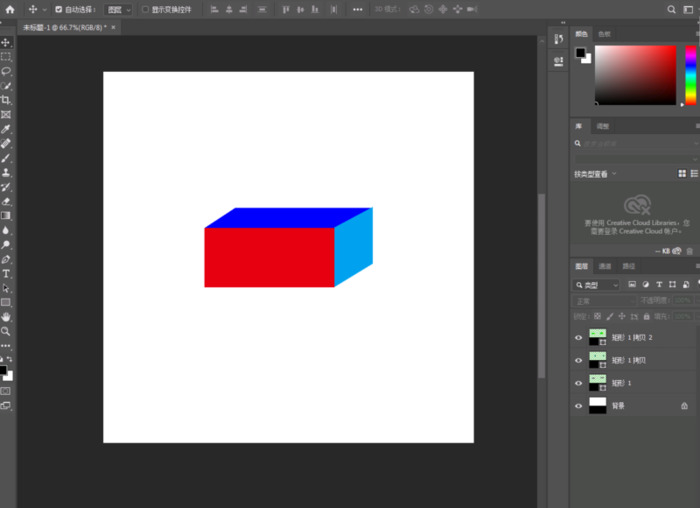This screenshot has height=508, width=700.
Task: Switch to the 通道 panel tab
Action: pyautogui.click(x=605, y=266)
